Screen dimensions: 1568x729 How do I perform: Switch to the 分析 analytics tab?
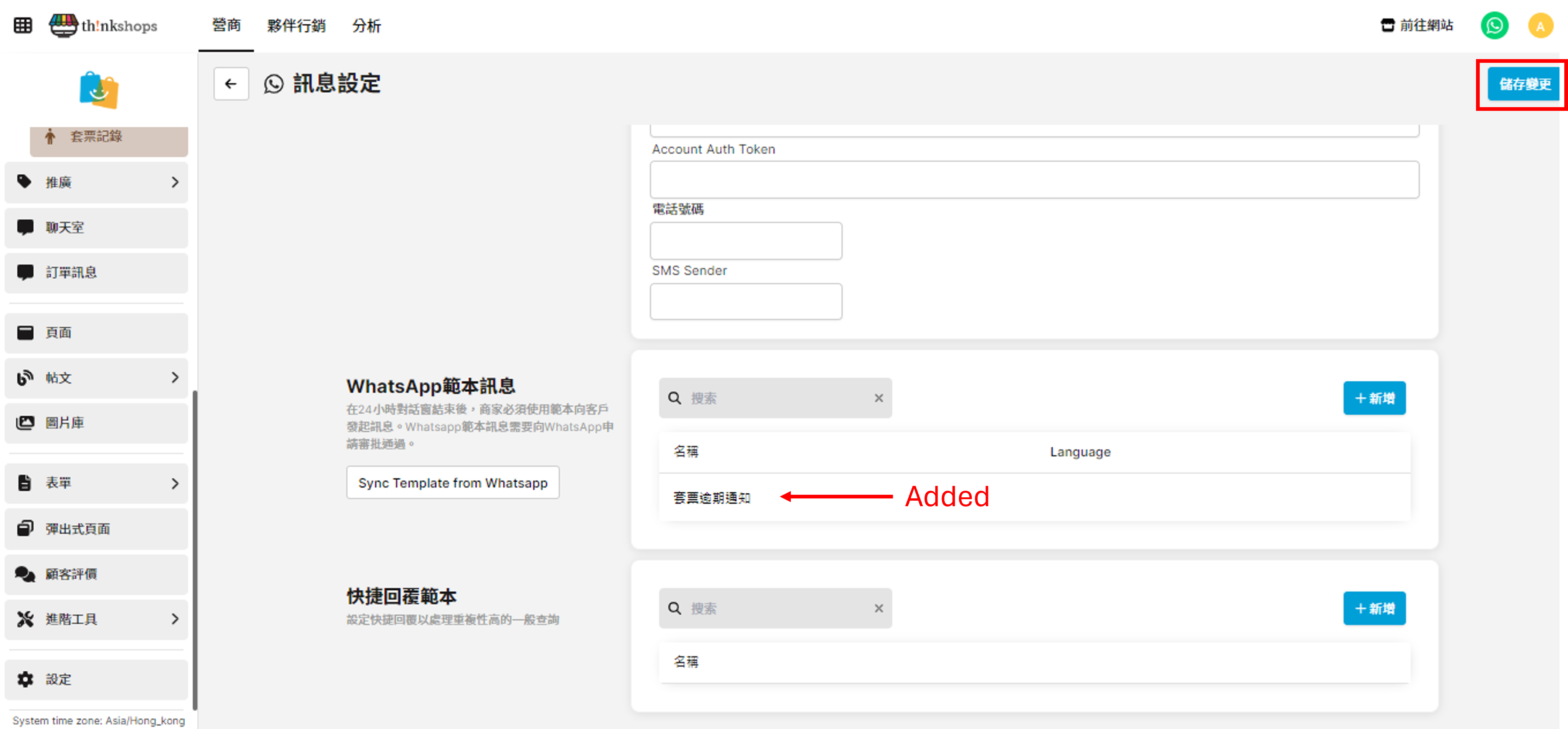click(366, 25)
